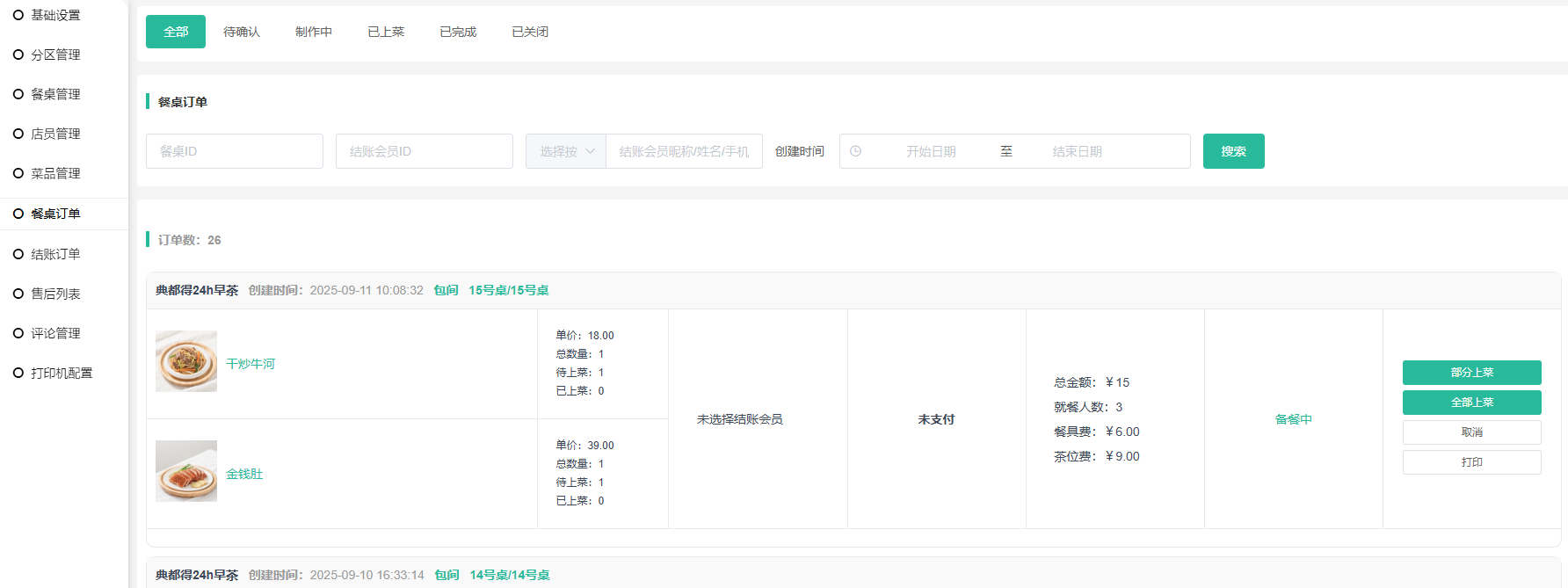Open 基础设置 in the sidebar
The width and height of the screenshot is (1568, 588).
[x=55, y=15]
